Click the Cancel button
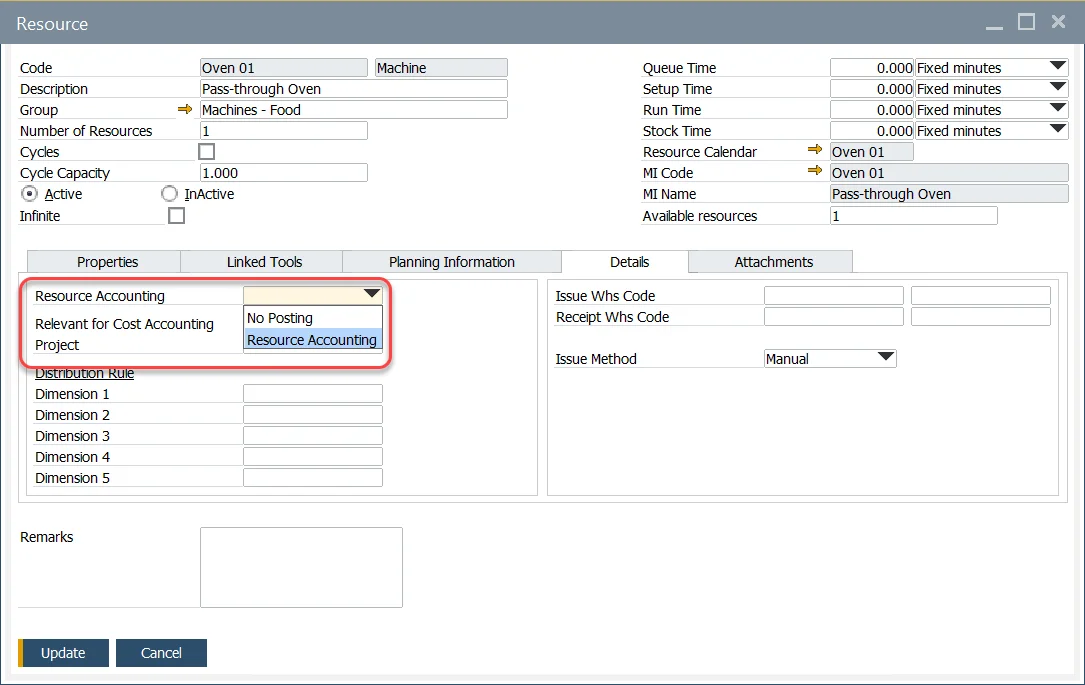Screen dimensions: 1085x685 [x=161, y=652]
